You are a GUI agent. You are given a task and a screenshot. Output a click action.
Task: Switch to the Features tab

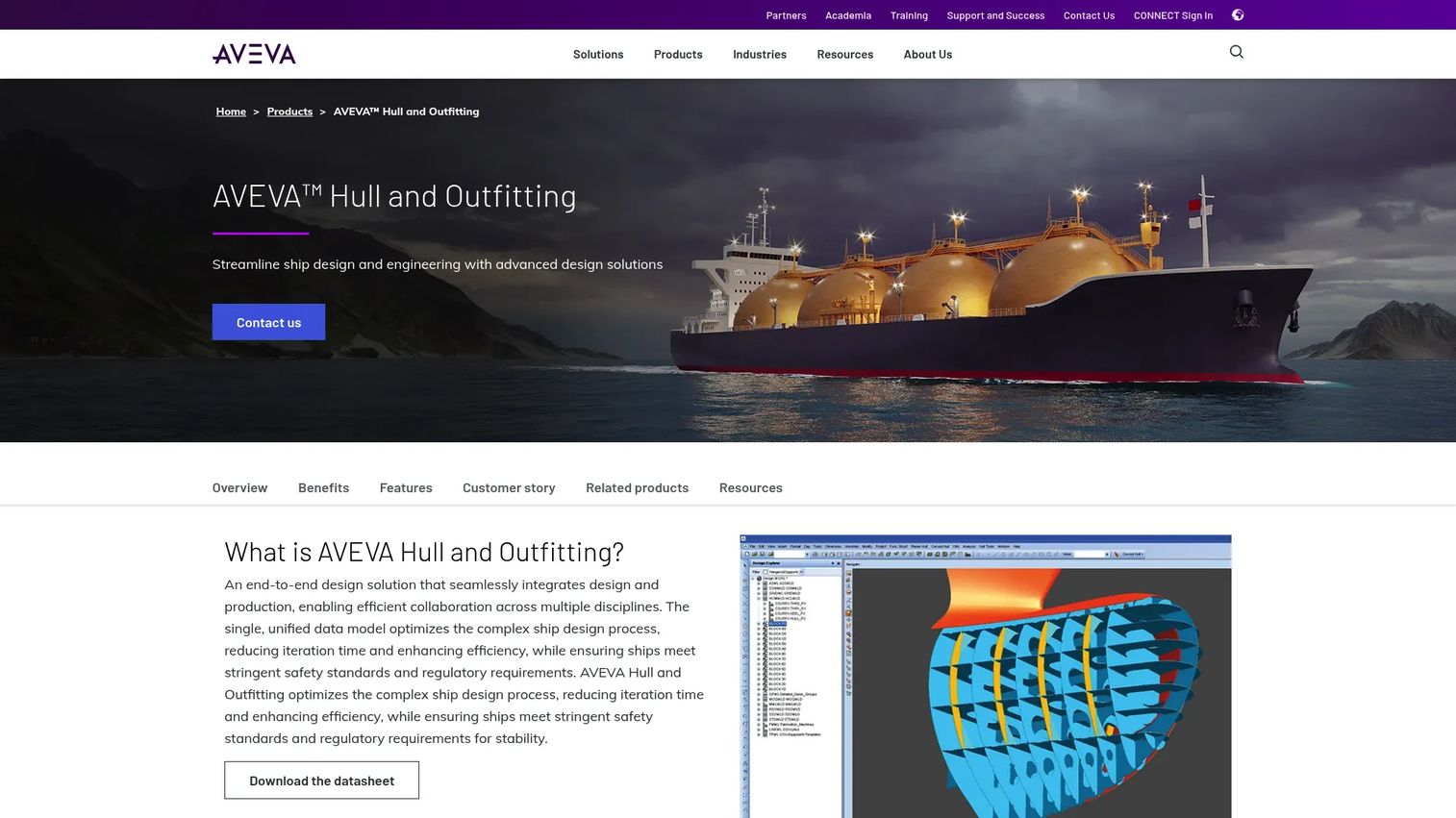[x=406, y=488]
